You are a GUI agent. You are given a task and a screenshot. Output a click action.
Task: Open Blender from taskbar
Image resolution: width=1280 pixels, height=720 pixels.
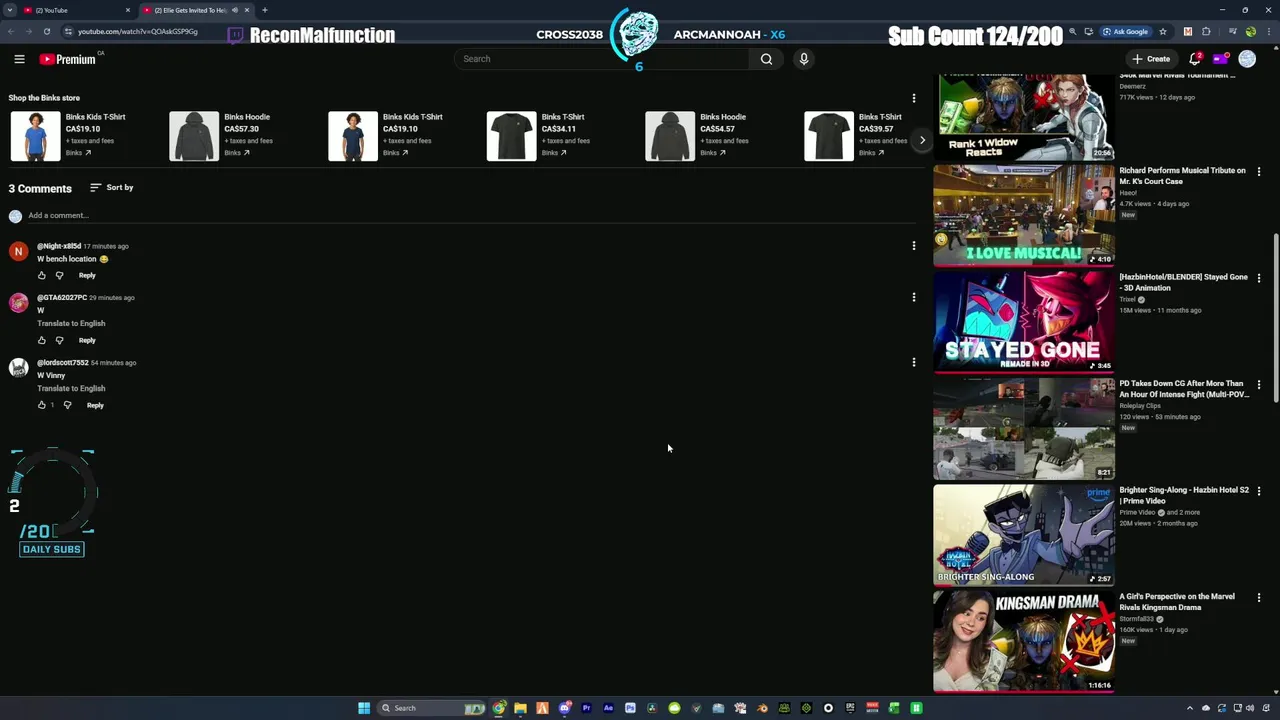762,708
